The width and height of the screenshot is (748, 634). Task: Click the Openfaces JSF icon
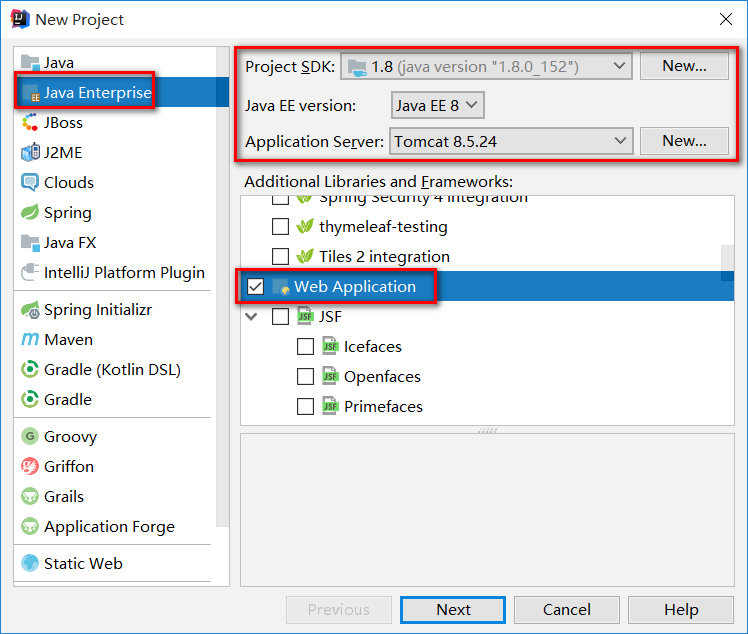(x=330, y=376)
